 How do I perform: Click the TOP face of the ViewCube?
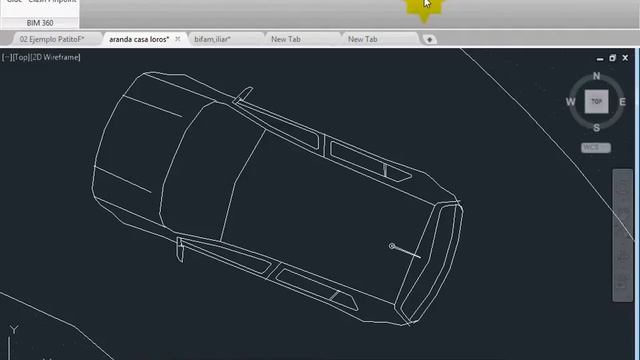(x=596, y=101)
